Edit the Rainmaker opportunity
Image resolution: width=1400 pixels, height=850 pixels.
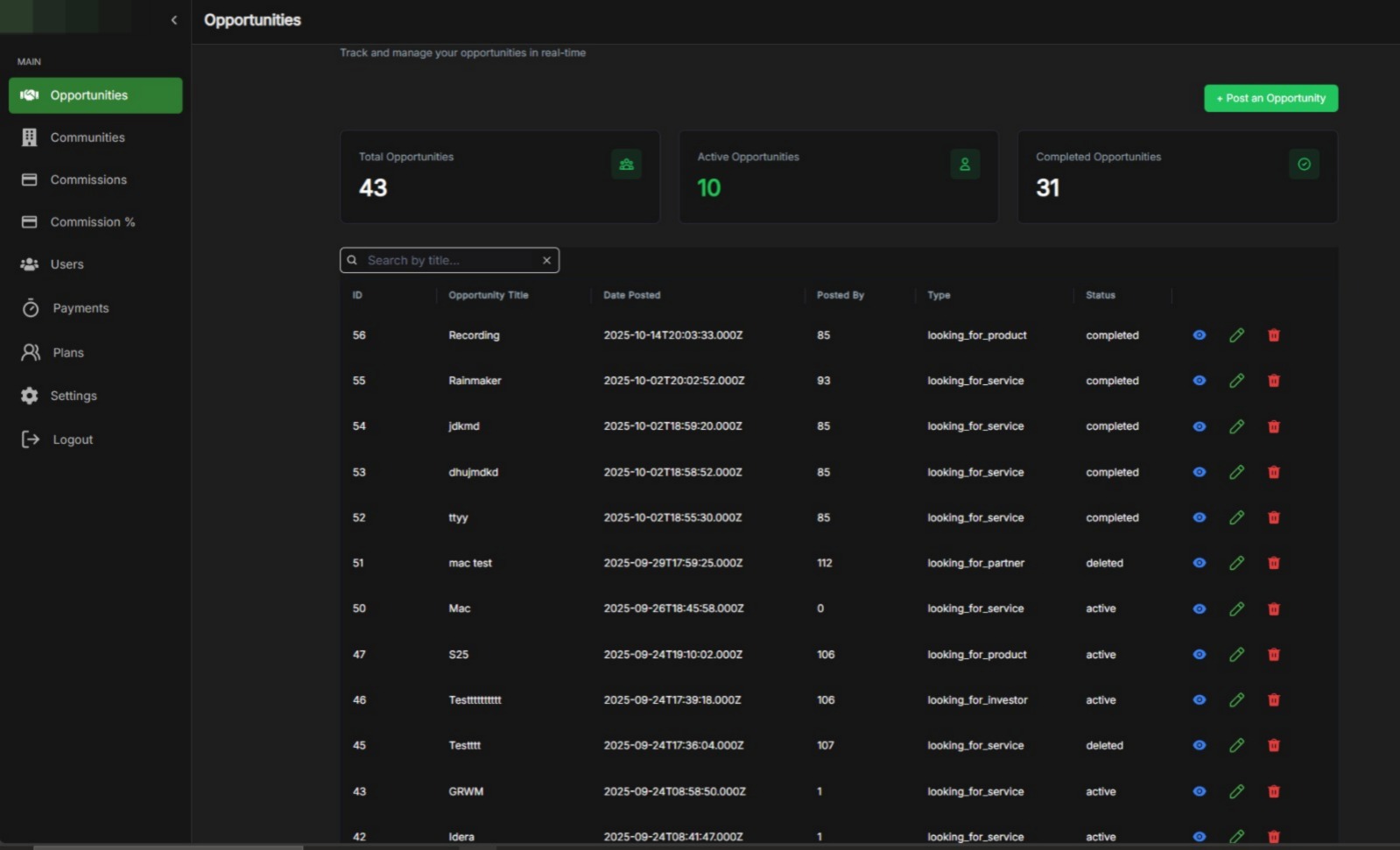click(x=1237, y=381)
